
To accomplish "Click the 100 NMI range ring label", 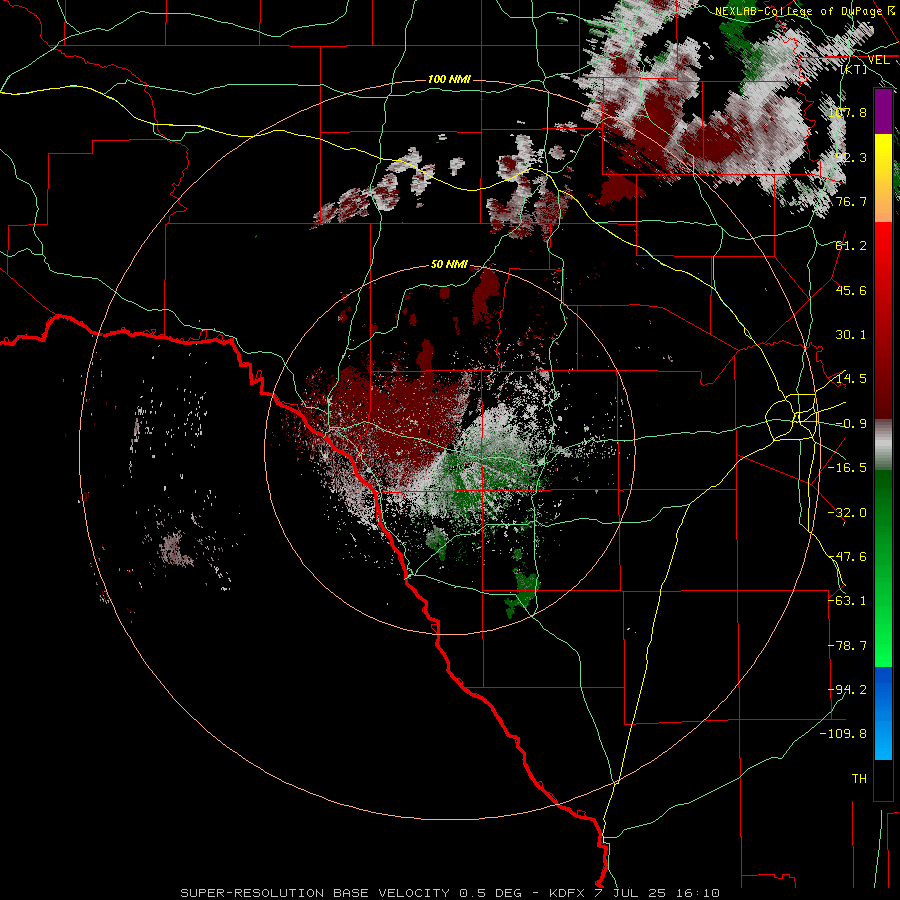I will [449, 79].
